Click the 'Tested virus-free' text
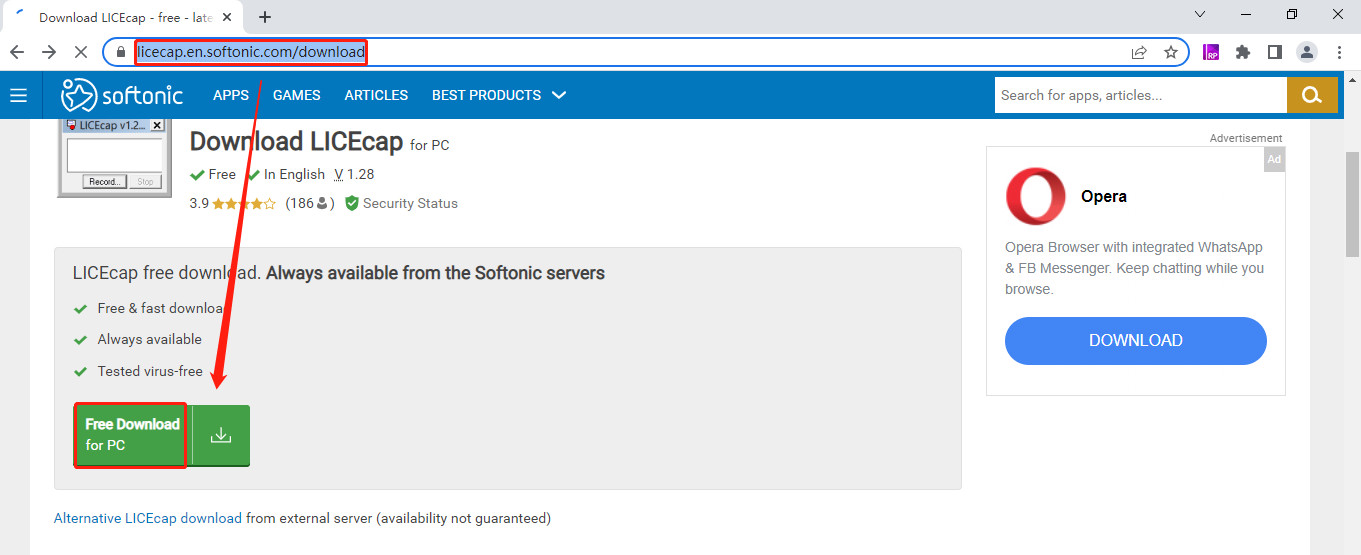 [150, 371]
